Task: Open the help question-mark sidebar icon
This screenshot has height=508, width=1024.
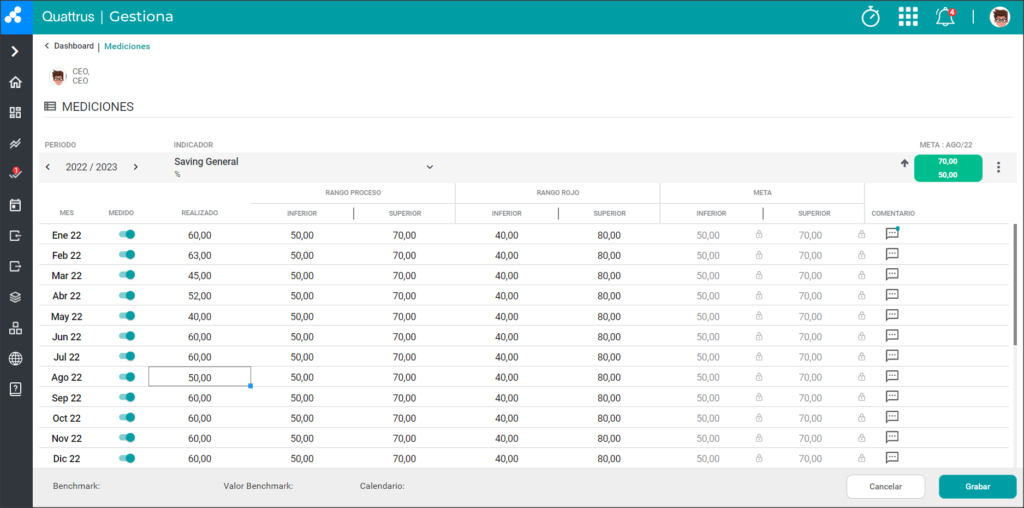Action: tap(16, 389)
